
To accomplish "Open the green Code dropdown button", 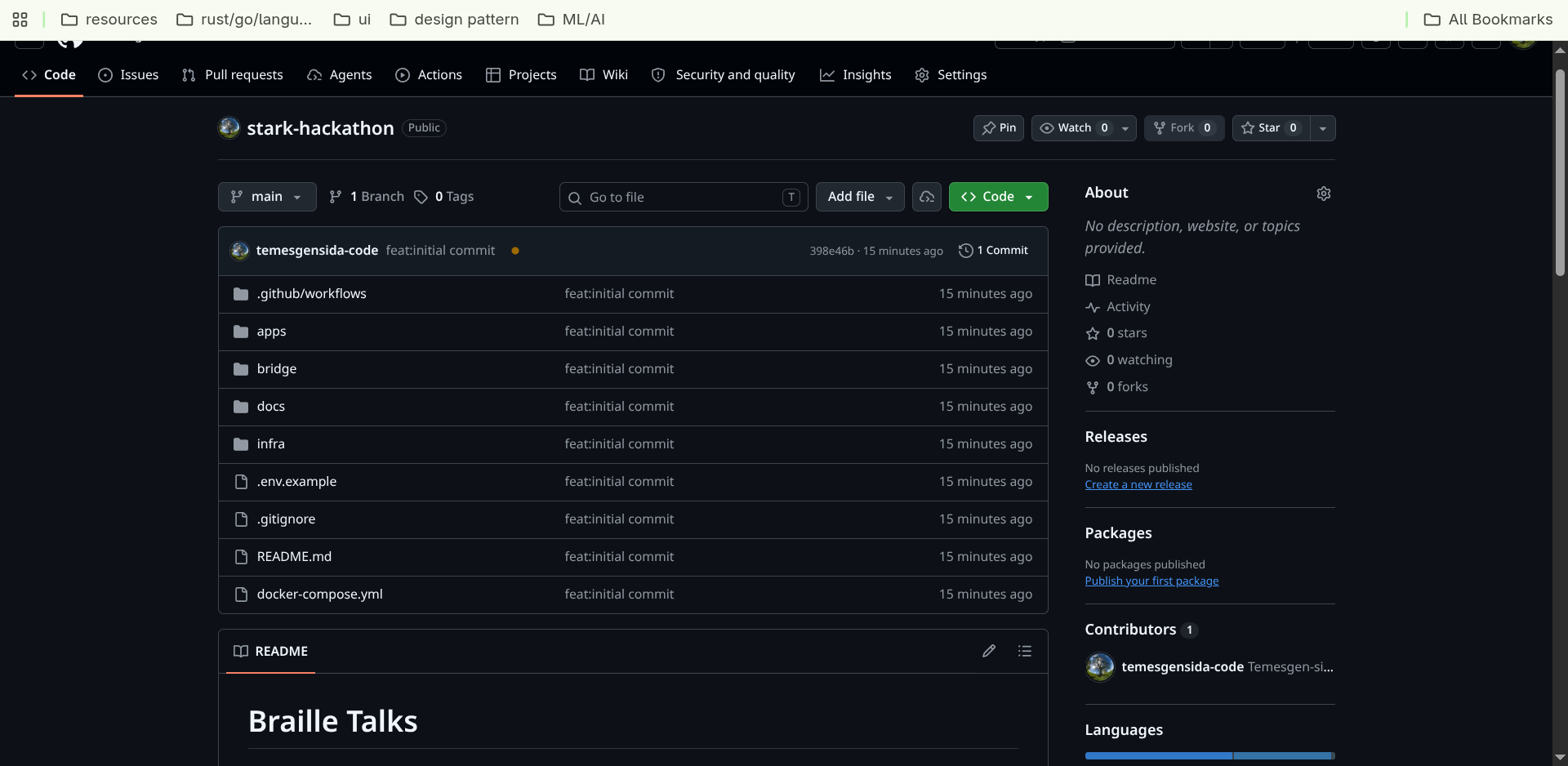I will (x=999, y=197).
